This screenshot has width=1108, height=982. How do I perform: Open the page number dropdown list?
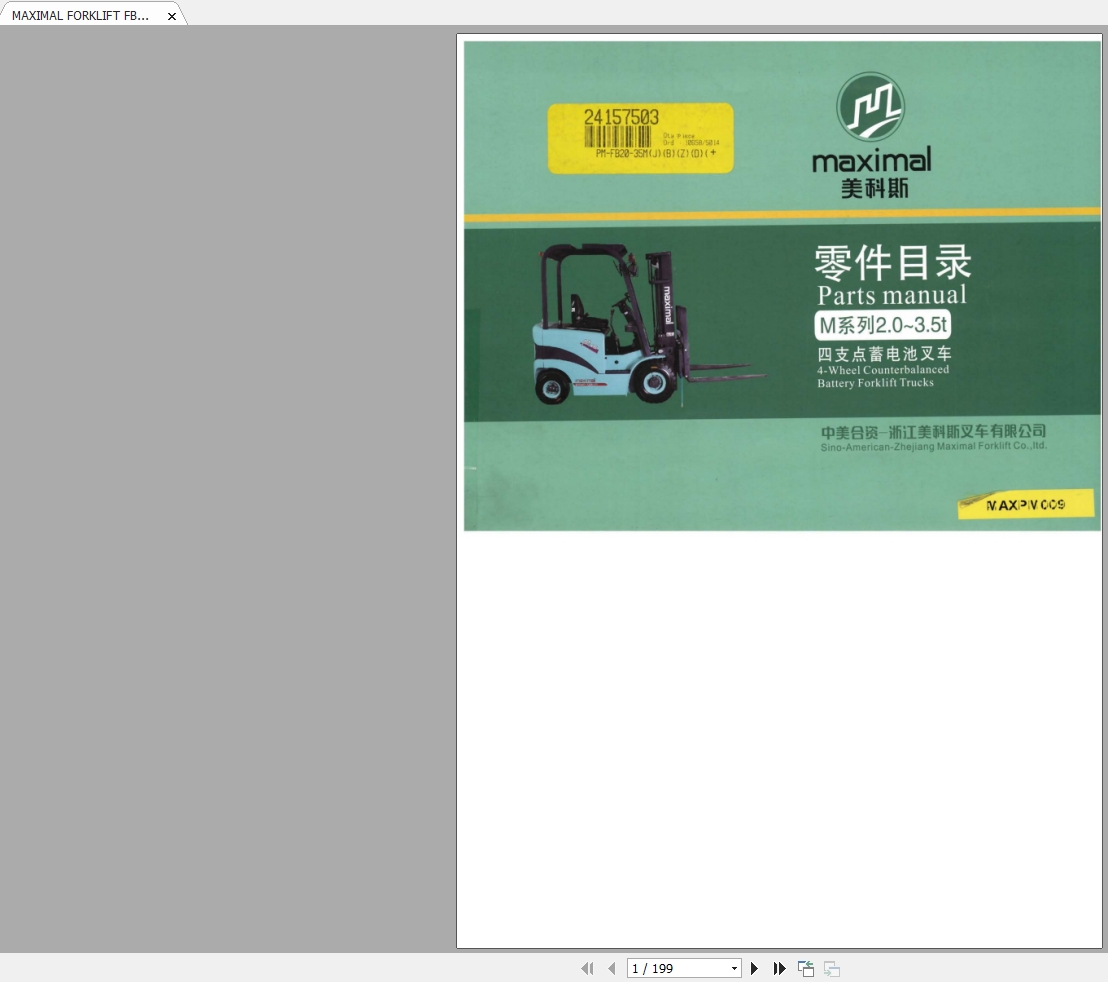[x=733, y=968]
